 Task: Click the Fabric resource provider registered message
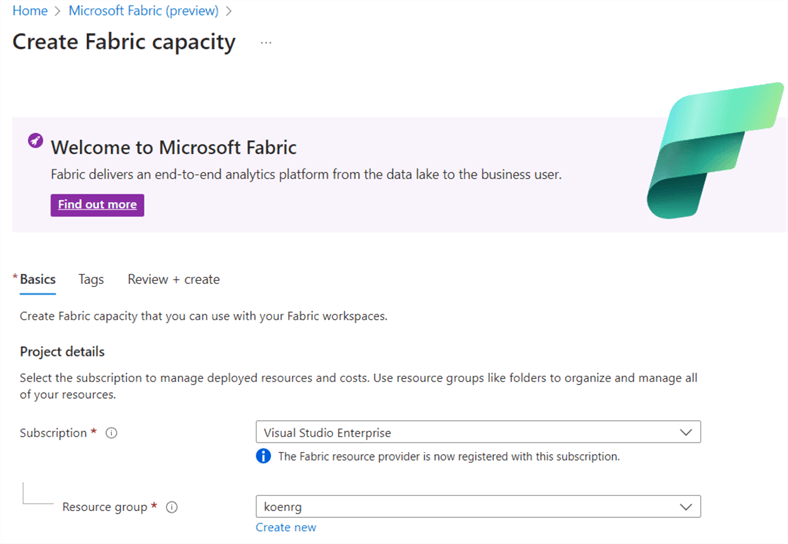[x=448, y=457]
